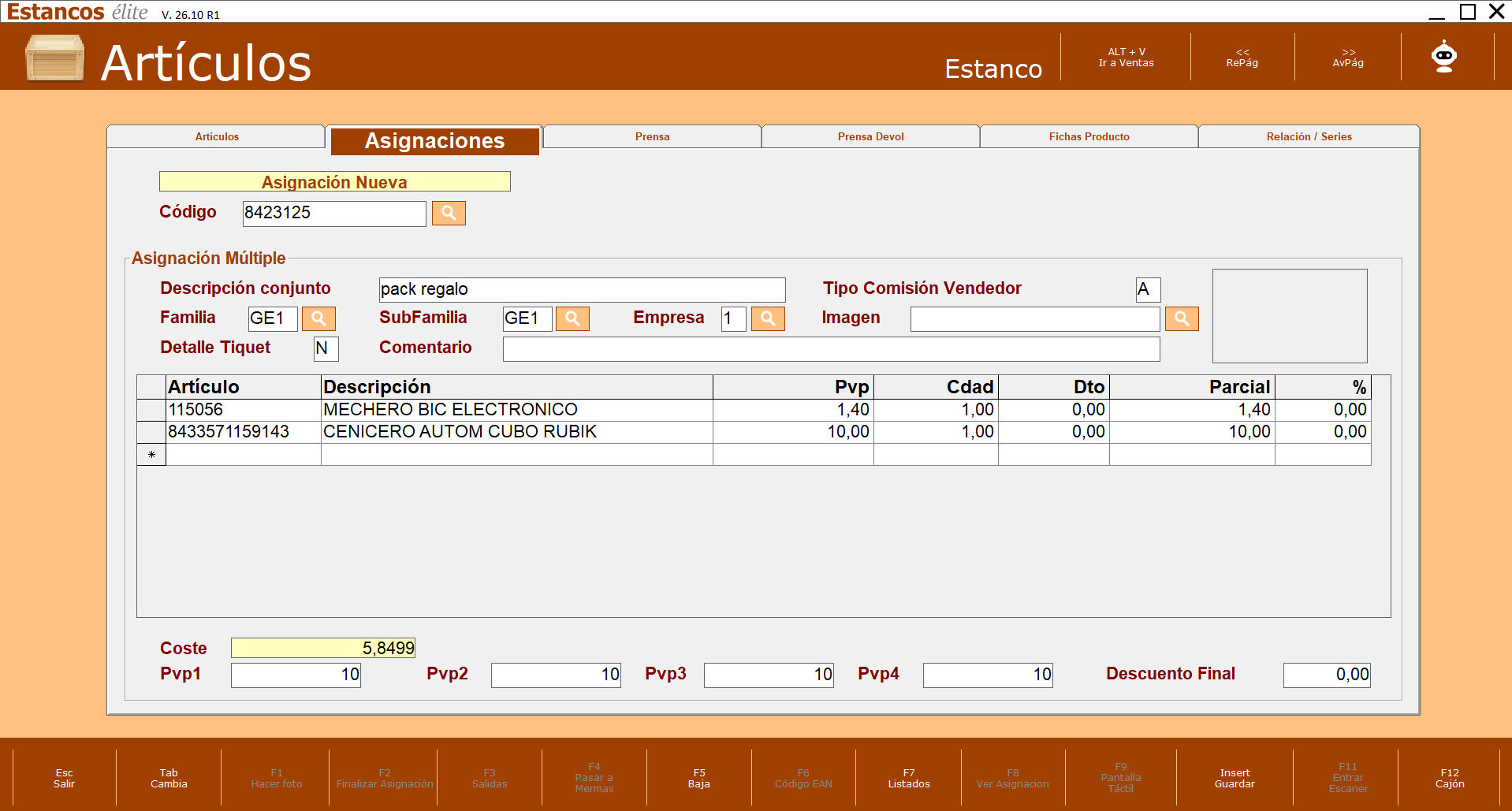Select the CENICERO AUTOM CUBO RUBIK row

[754, 432]
